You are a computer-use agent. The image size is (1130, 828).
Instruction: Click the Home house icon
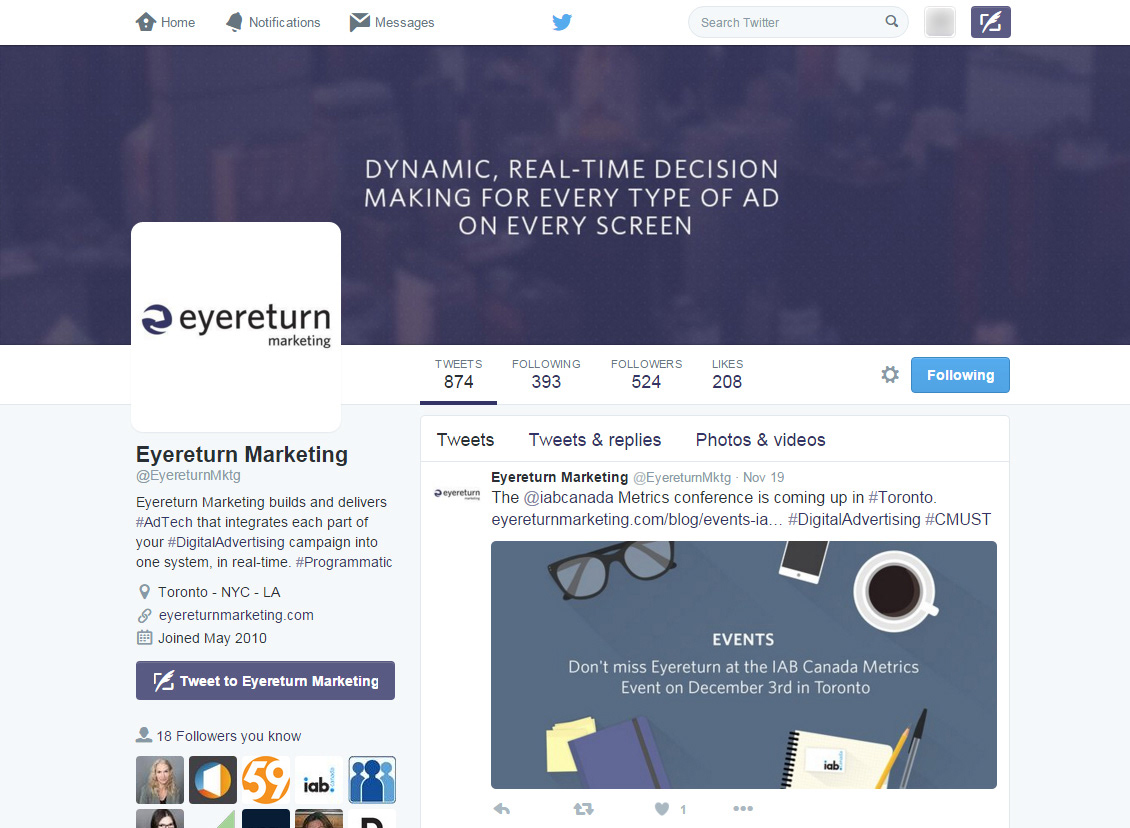point(146,22)
